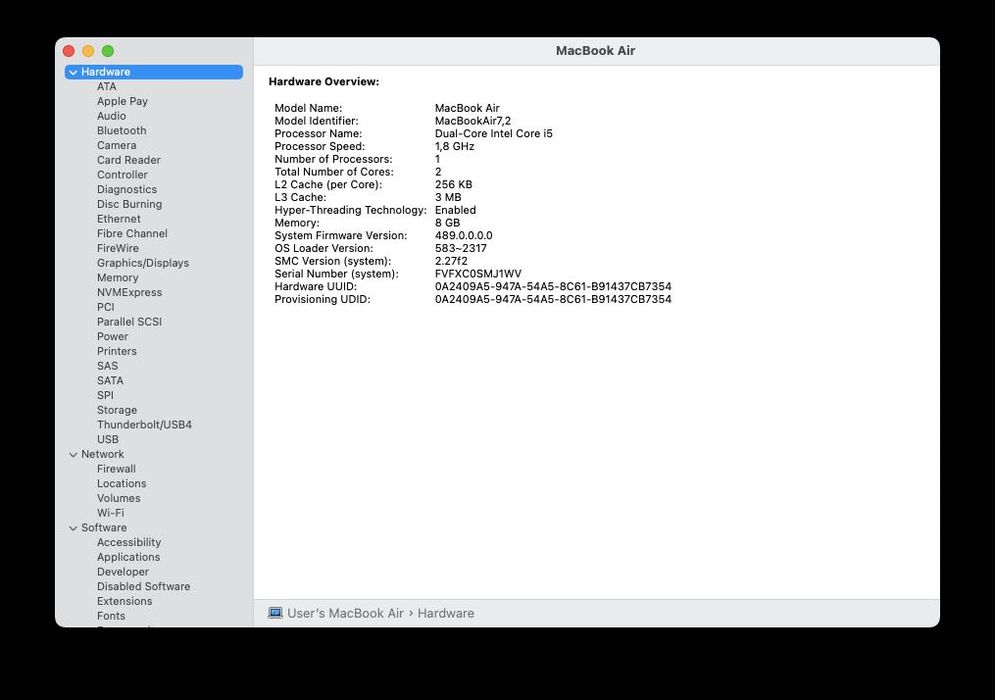Click User's MacBook Air in path bar
This screenshot has height=700, width=995.
point(345,613)
